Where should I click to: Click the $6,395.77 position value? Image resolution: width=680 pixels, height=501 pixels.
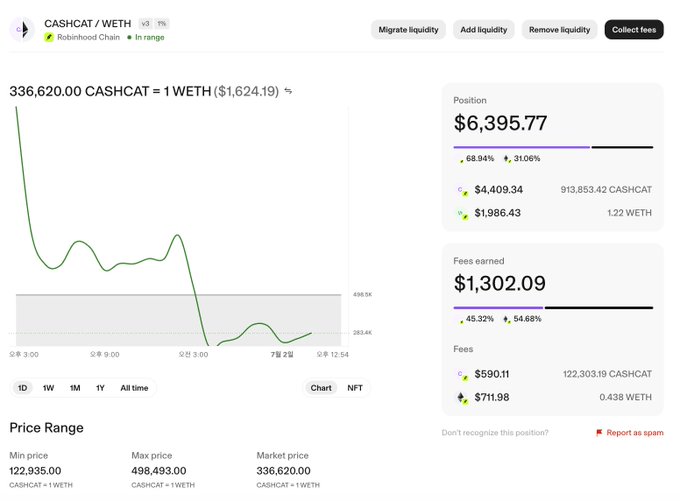(500, 123)
